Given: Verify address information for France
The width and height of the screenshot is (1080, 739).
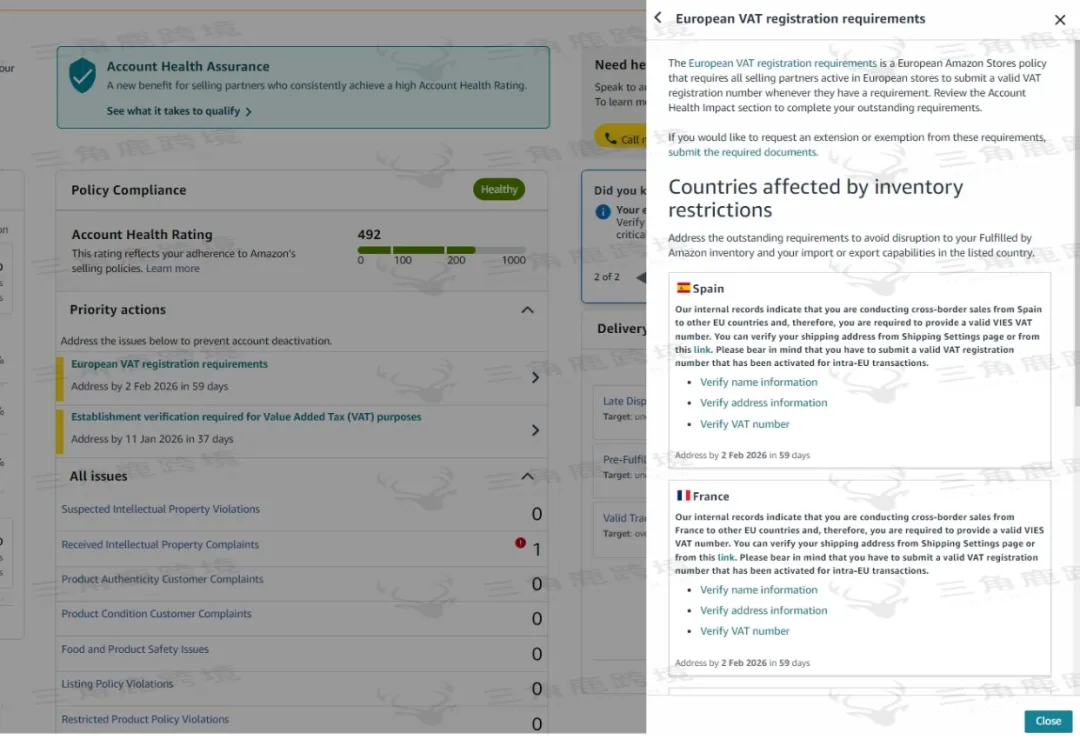Looking at the screenshot, I should tap(763, 611).
